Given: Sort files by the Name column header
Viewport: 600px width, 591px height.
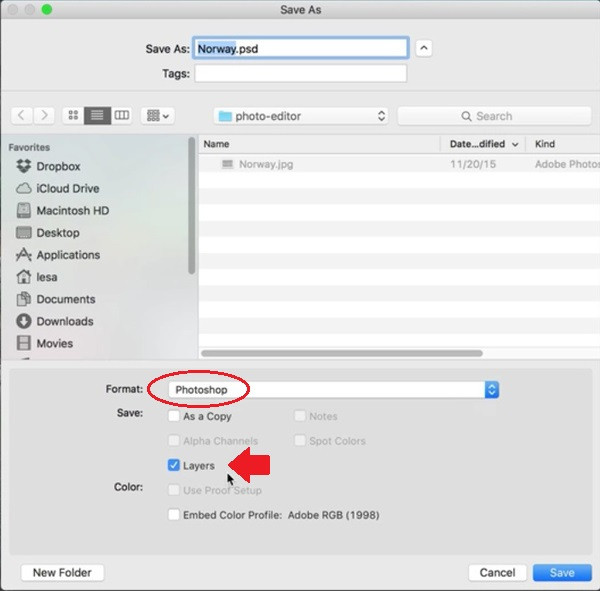Looking at the screenshot, I should pyautogui.click(x=320, y=144).
